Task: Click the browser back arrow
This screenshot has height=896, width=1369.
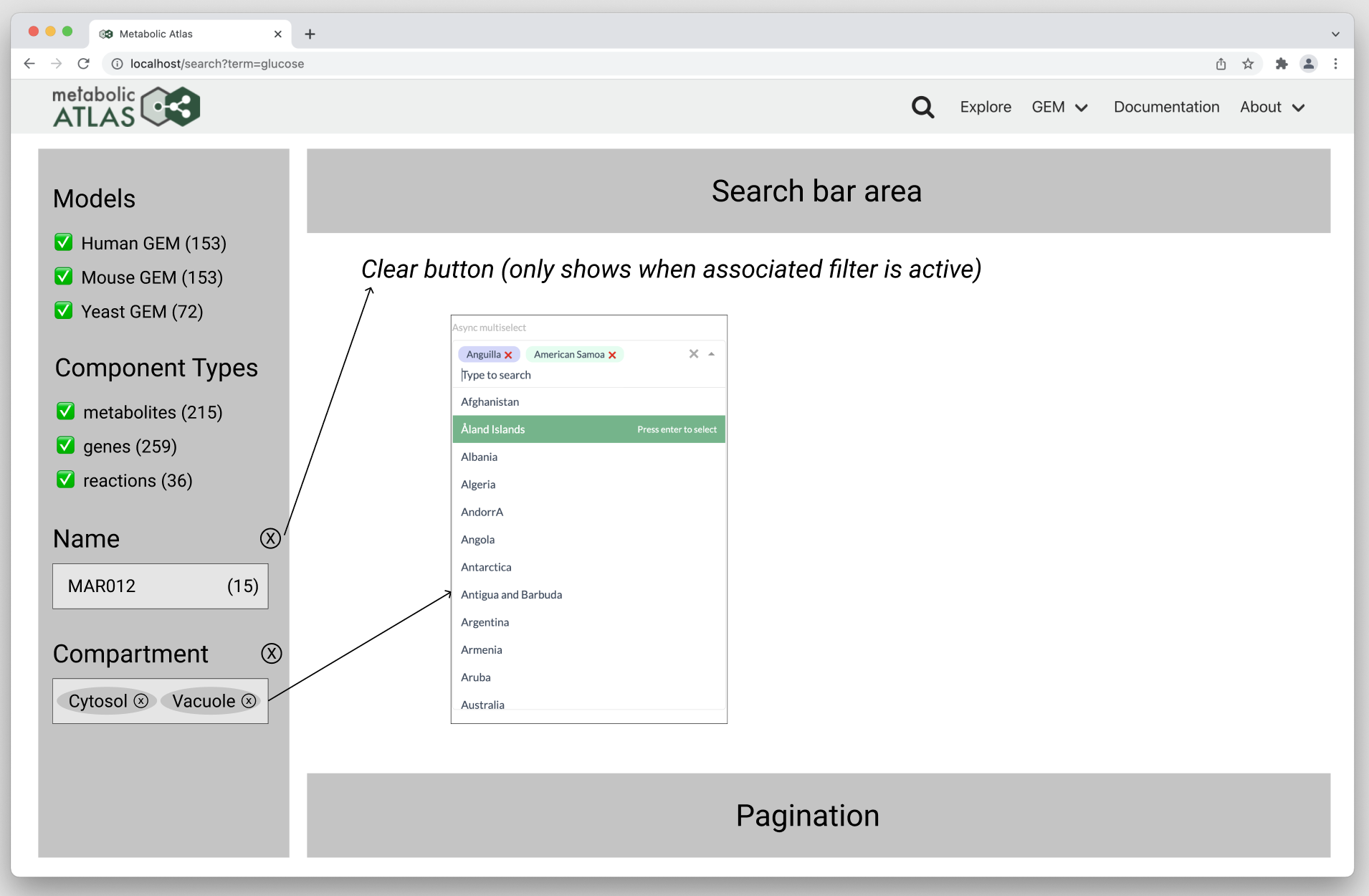Action: (x=29, y=64)
